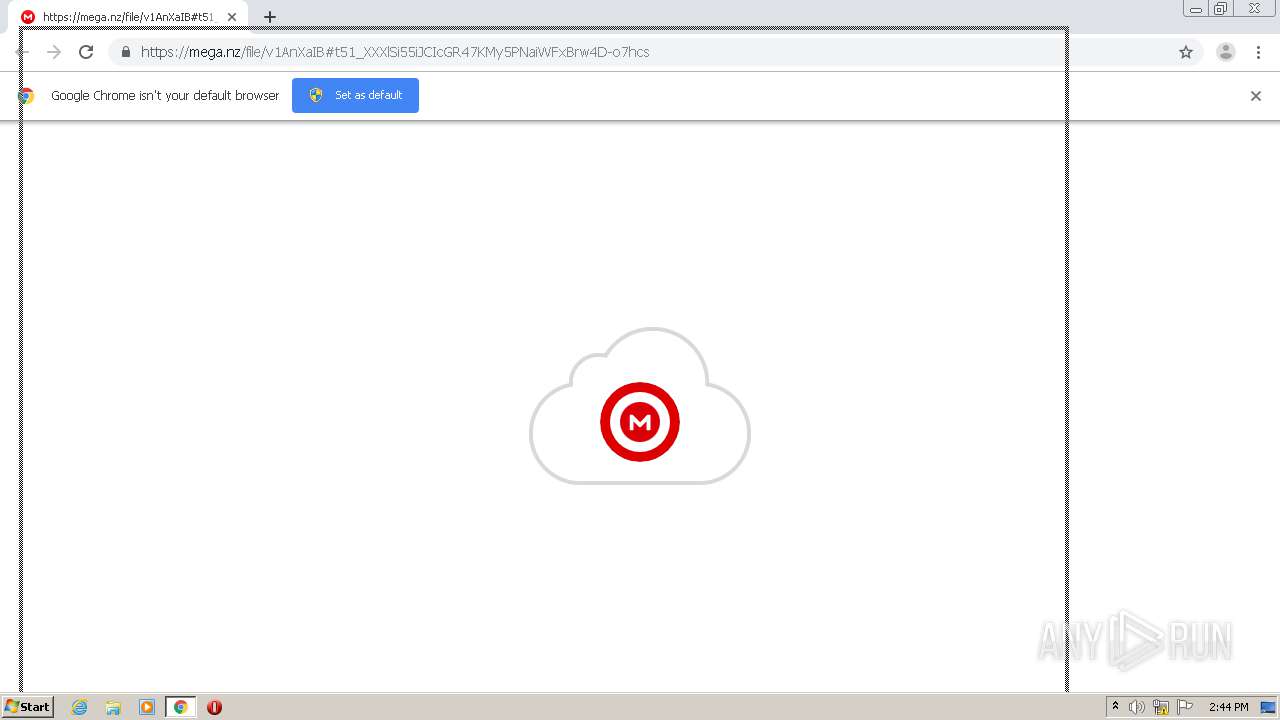Open Opera browser from the taskbar
The width and height of the screenshot is (1280, 720).
[214, 707]
